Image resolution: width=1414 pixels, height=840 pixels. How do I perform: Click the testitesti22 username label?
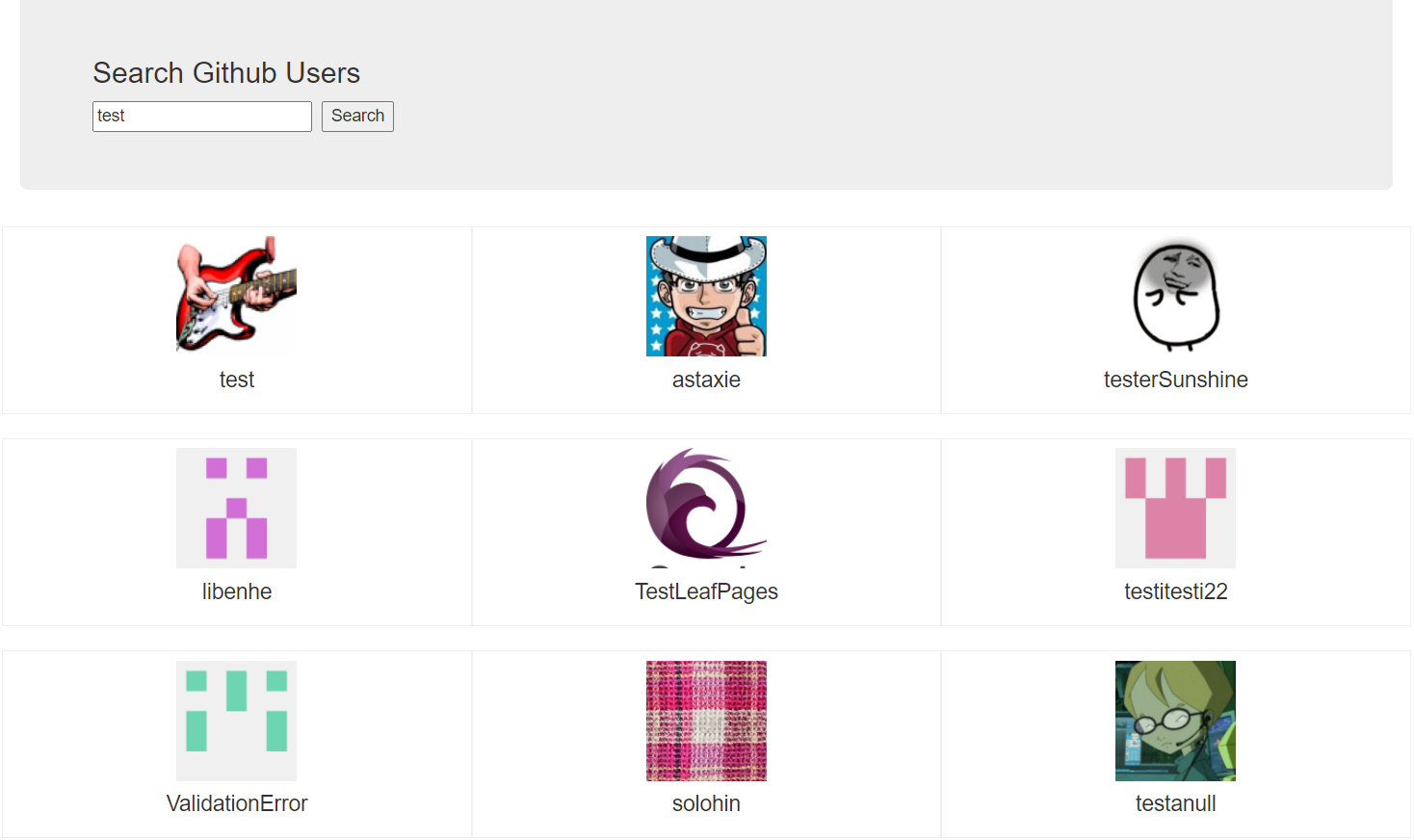point(1175,591)
